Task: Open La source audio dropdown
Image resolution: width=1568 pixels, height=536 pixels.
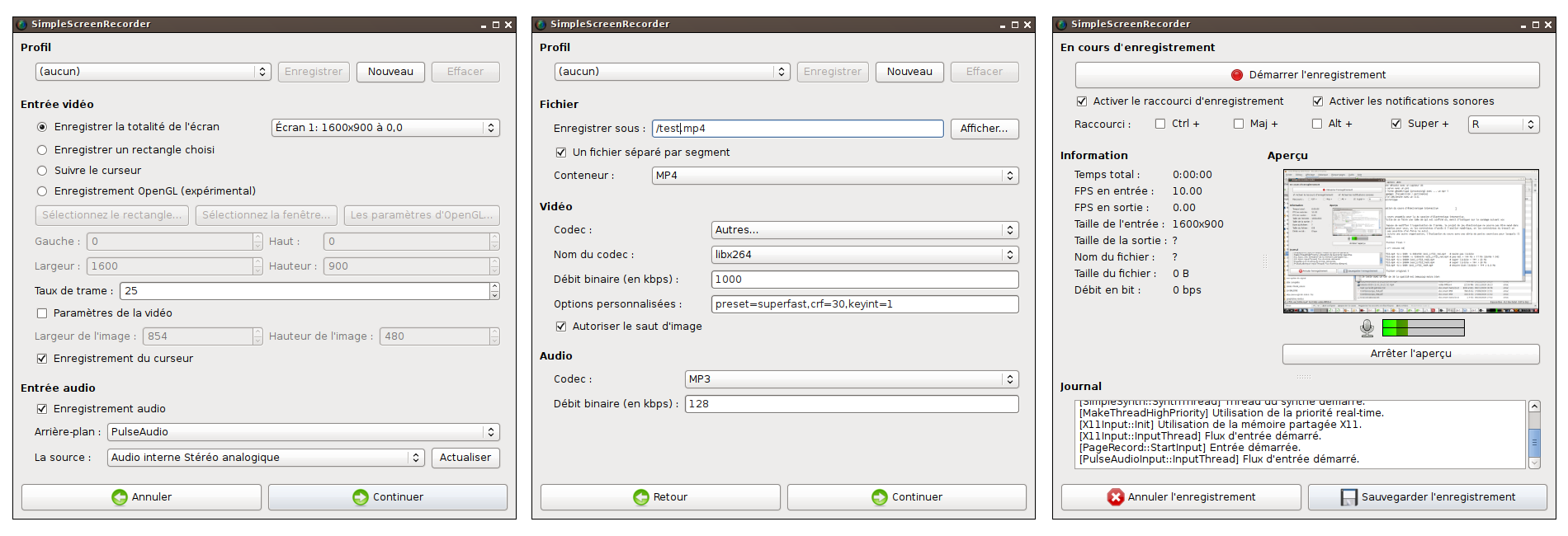Action: [x=266, y=458]
